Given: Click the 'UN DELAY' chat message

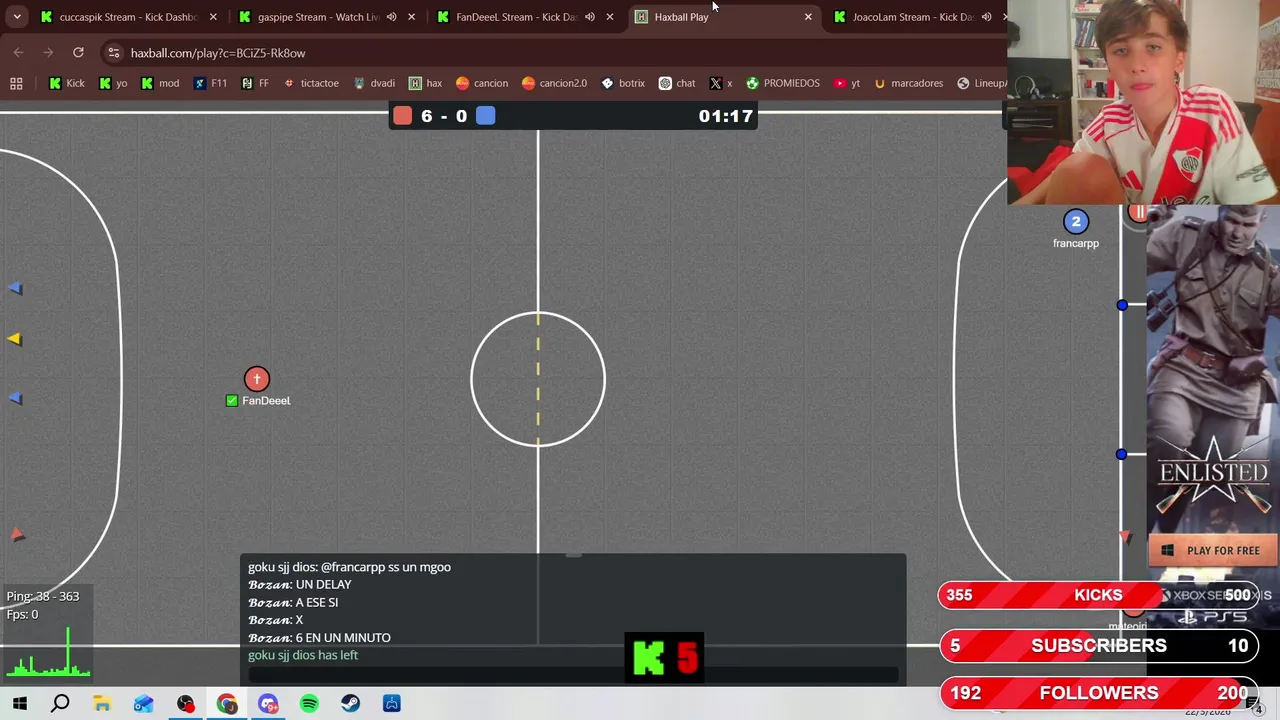Looking at the screenshot, I should (x=300, y=585).
